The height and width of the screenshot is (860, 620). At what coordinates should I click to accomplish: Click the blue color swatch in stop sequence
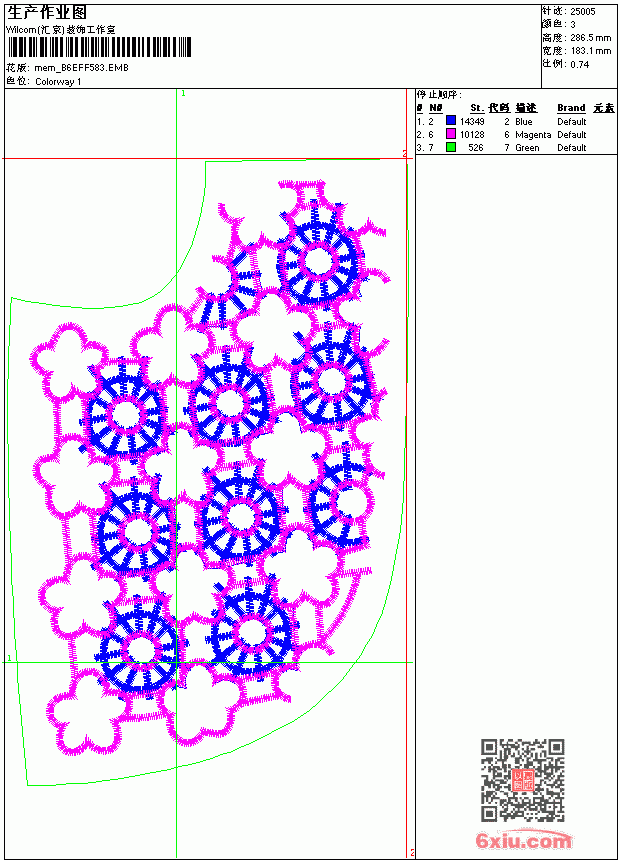451,121
